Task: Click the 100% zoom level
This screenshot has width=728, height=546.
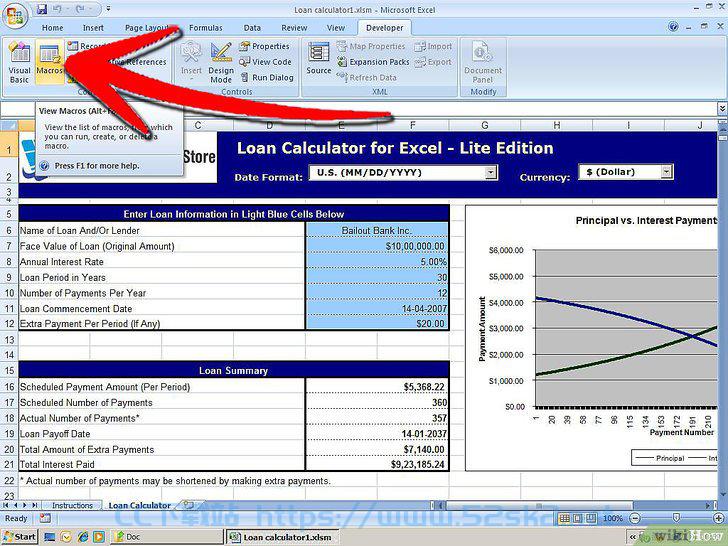Action: 613,518
